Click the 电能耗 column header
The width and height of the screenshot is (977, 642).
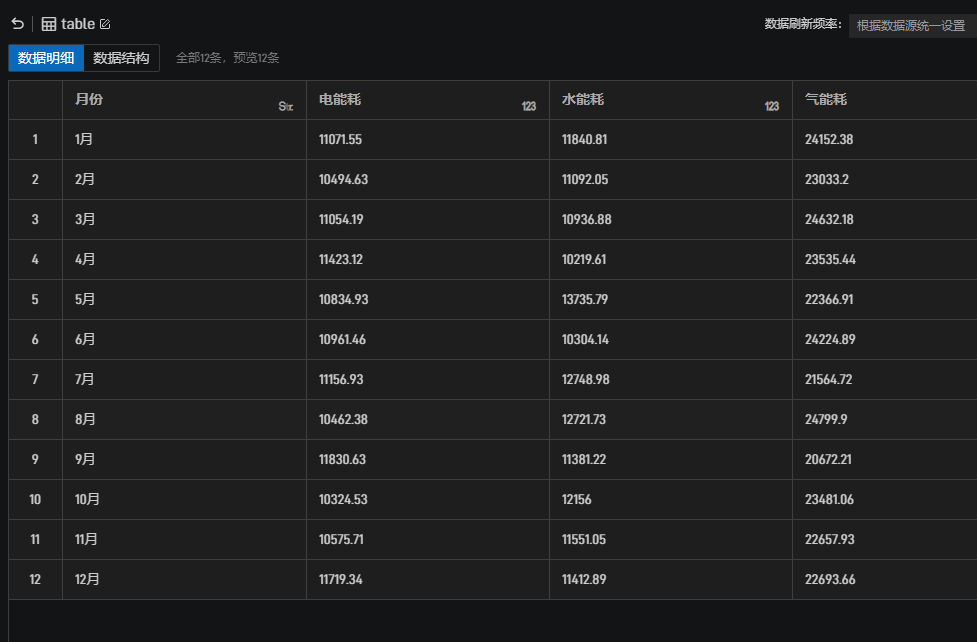pos(428,100)
